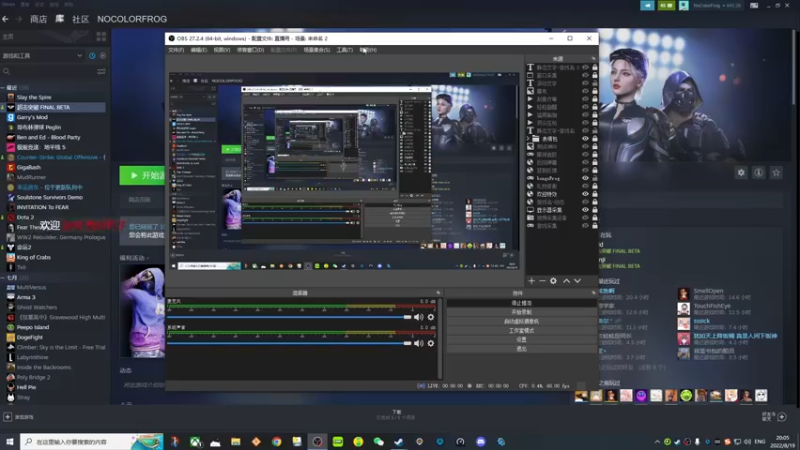
Task: Open OBS 编辑(E) menu
Action: [198, 50]
